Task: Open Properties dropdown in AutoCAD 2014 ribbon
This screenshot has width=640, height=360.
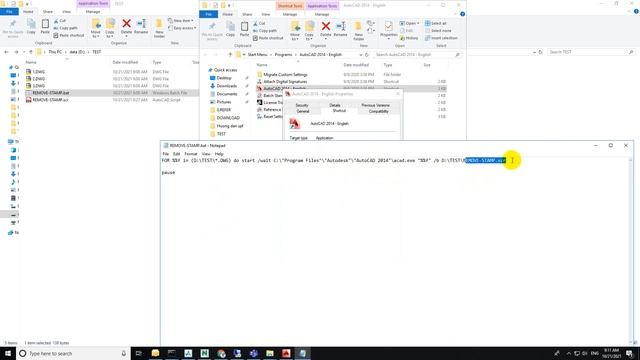Action: click(x=389, y=37)
